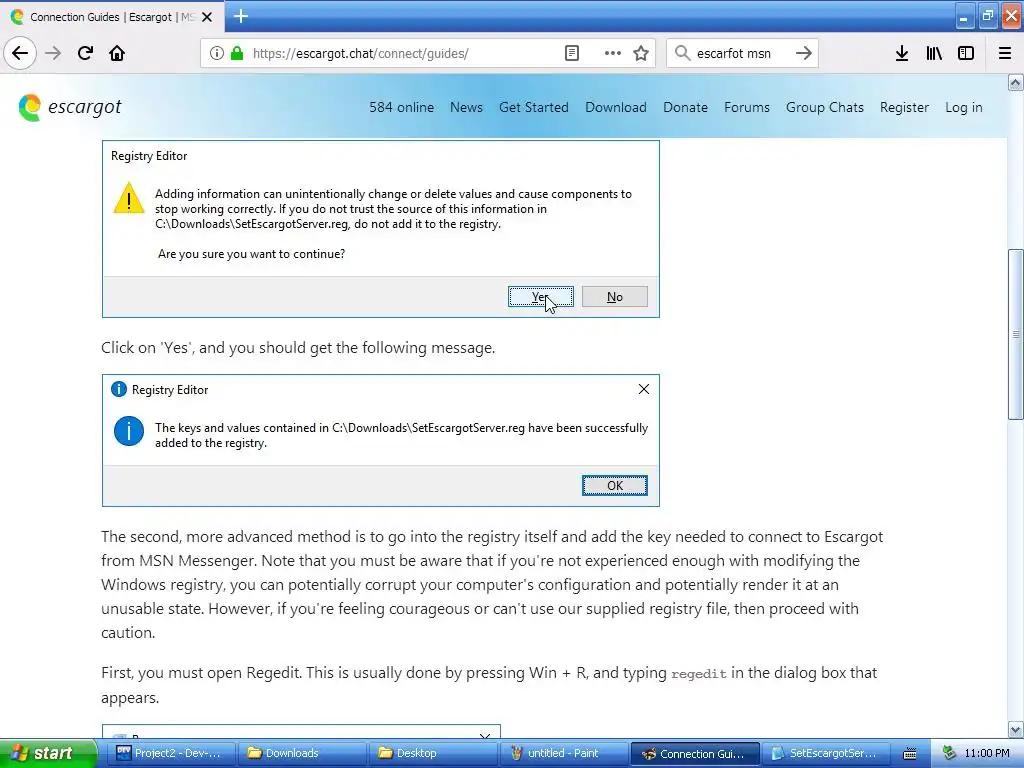Toggle the sidebar icon in toolbar
Image resolution: width=1024 pixels, height=768 pixels.
point(966,53)
